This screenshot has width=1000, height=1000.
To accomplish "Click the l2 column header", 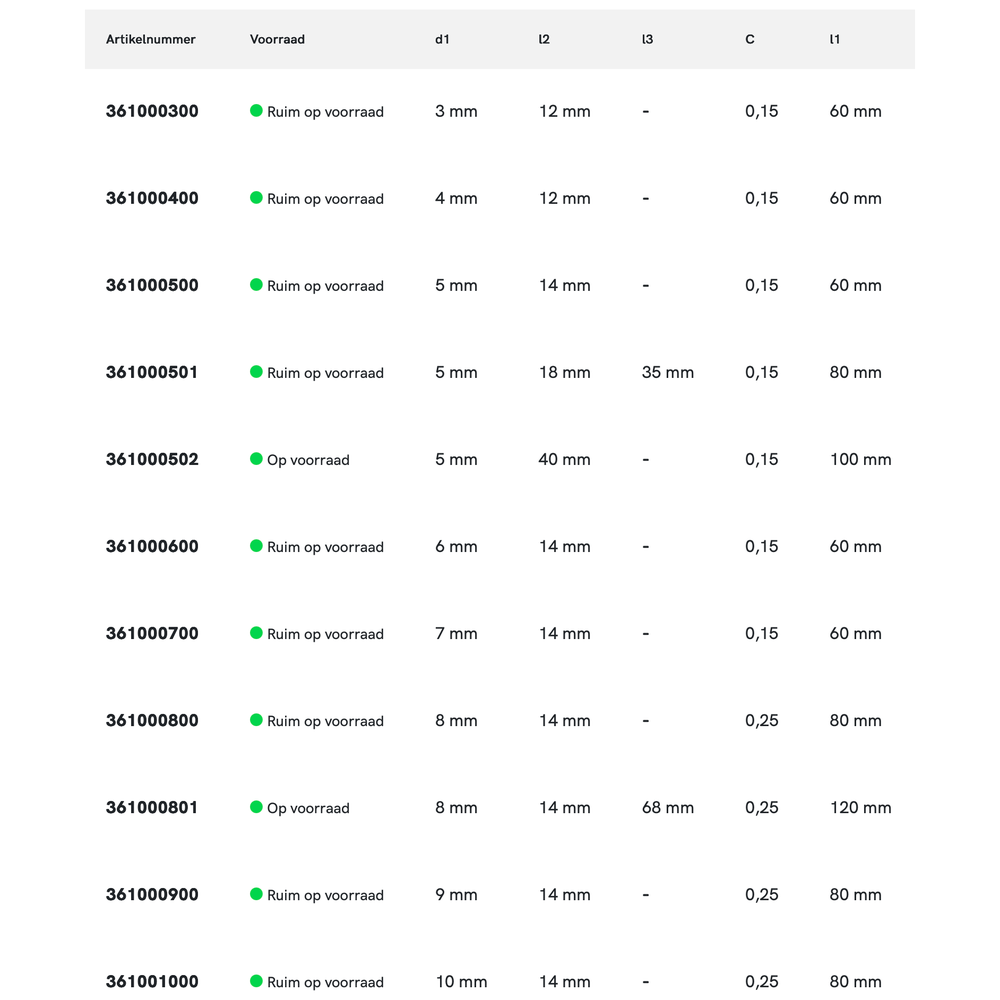I will point(544,40).
